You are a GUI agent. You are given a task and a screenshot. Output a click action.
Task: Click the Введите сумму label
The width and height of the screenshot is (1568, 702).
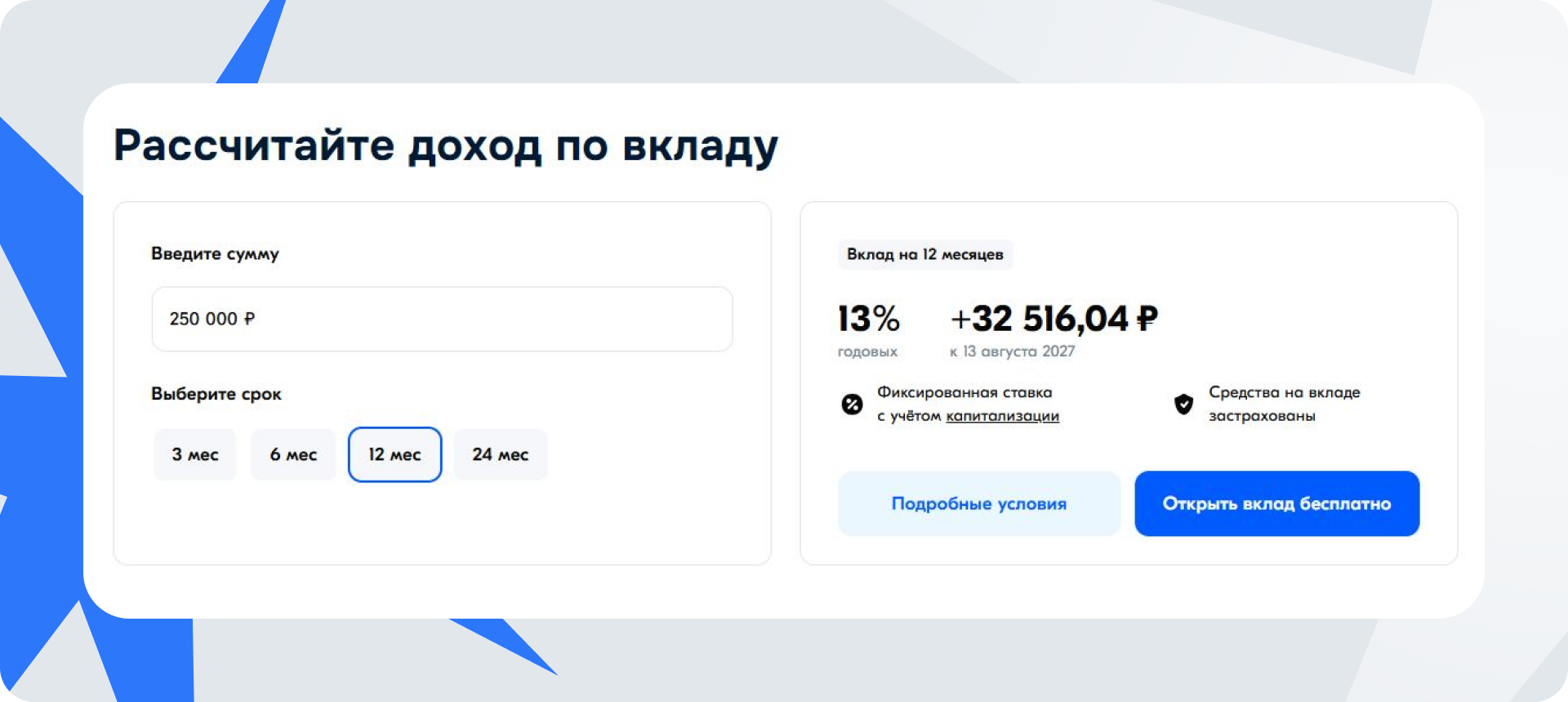215,254
